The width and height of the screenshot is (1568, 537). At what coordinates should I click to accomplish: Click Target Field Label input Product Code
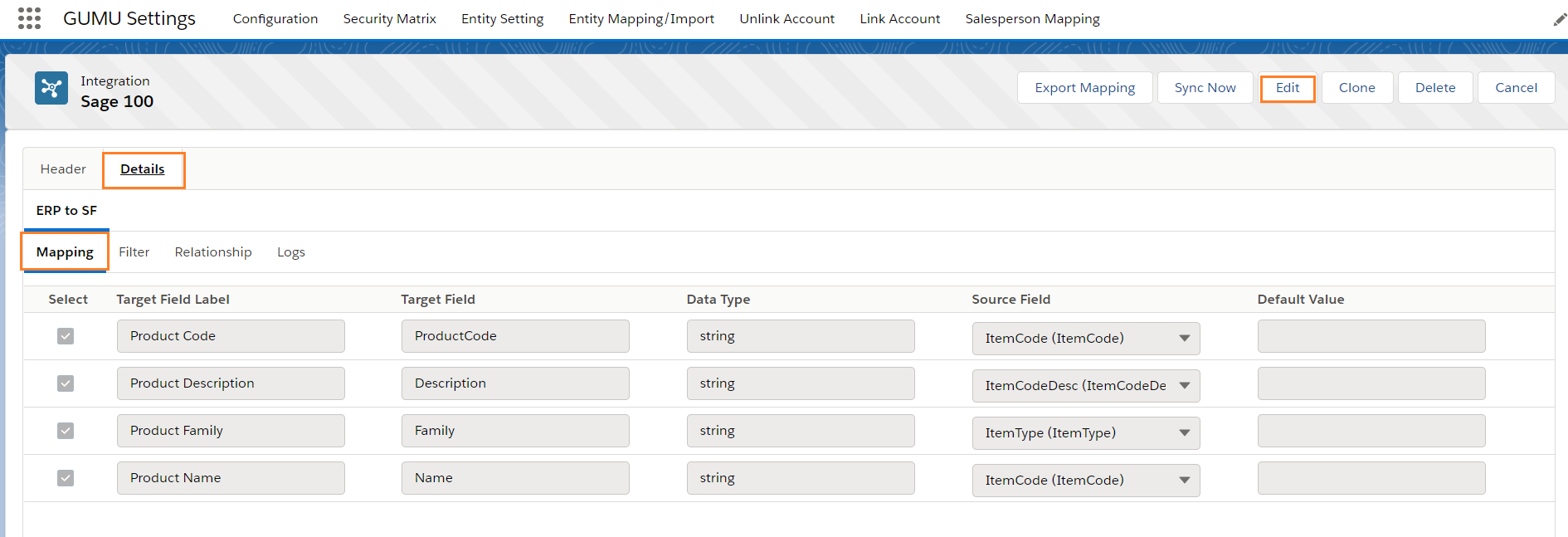point(231,336)
